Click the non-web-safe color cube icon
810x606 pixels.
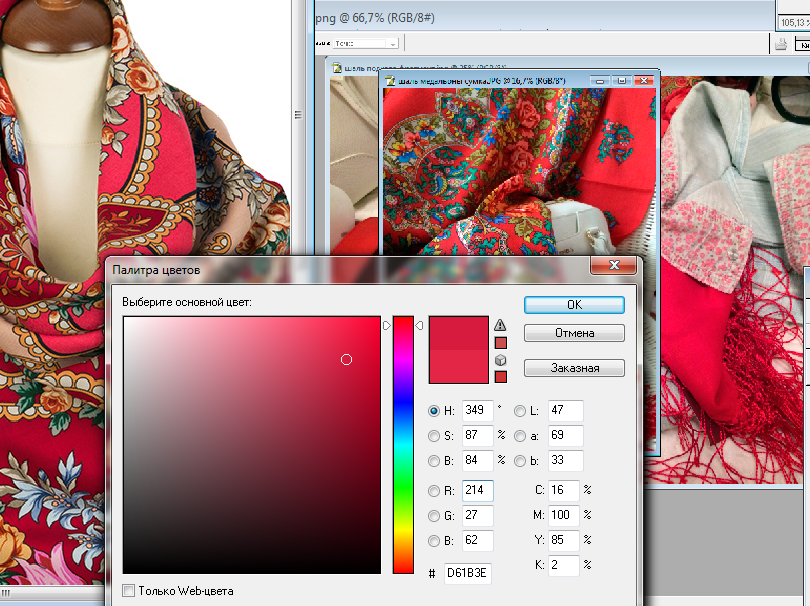coord(501,360)
